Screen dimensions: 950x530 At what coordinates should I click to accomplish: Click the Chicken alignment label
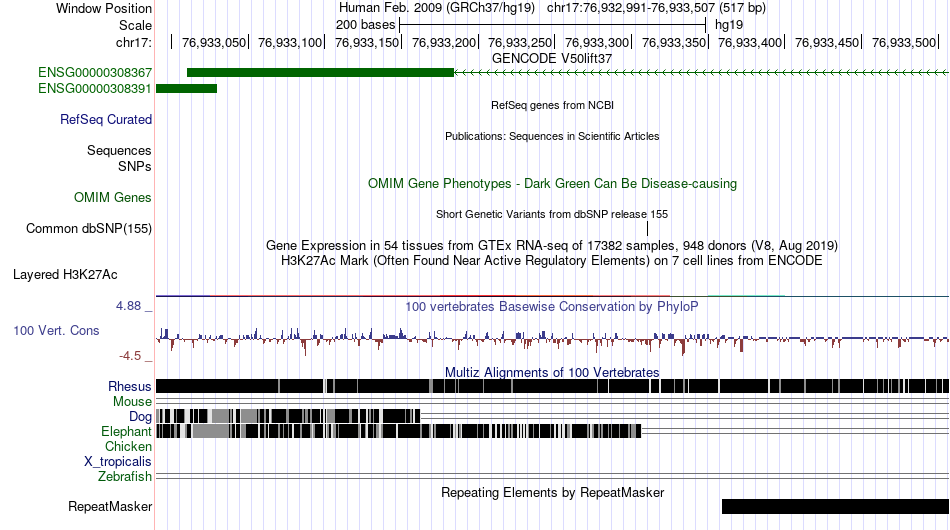(x=128, y=446)
